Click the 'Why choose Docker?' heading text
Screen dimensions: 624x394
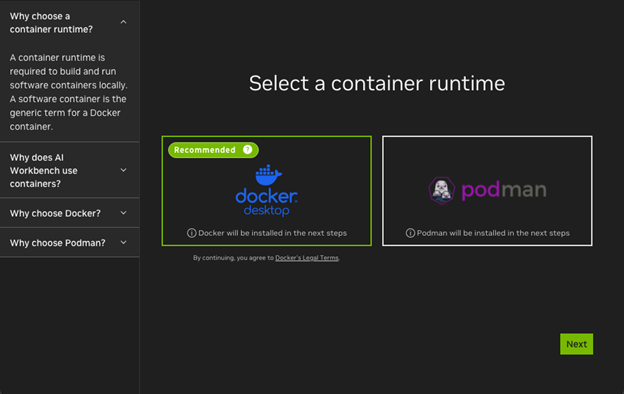(x=55, y=213)
